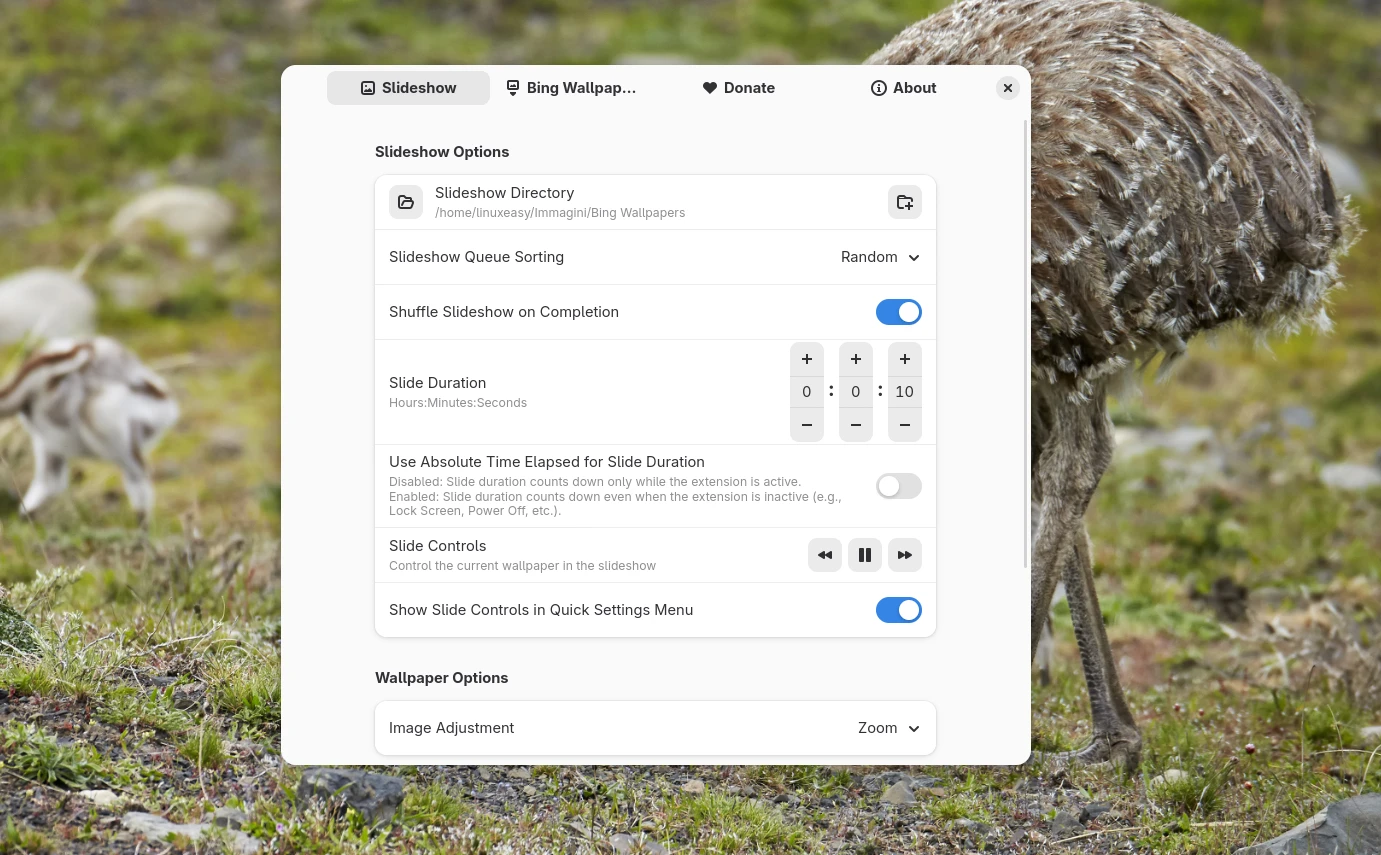Enable Use Absolute Time Elapsed toggle

898,486
